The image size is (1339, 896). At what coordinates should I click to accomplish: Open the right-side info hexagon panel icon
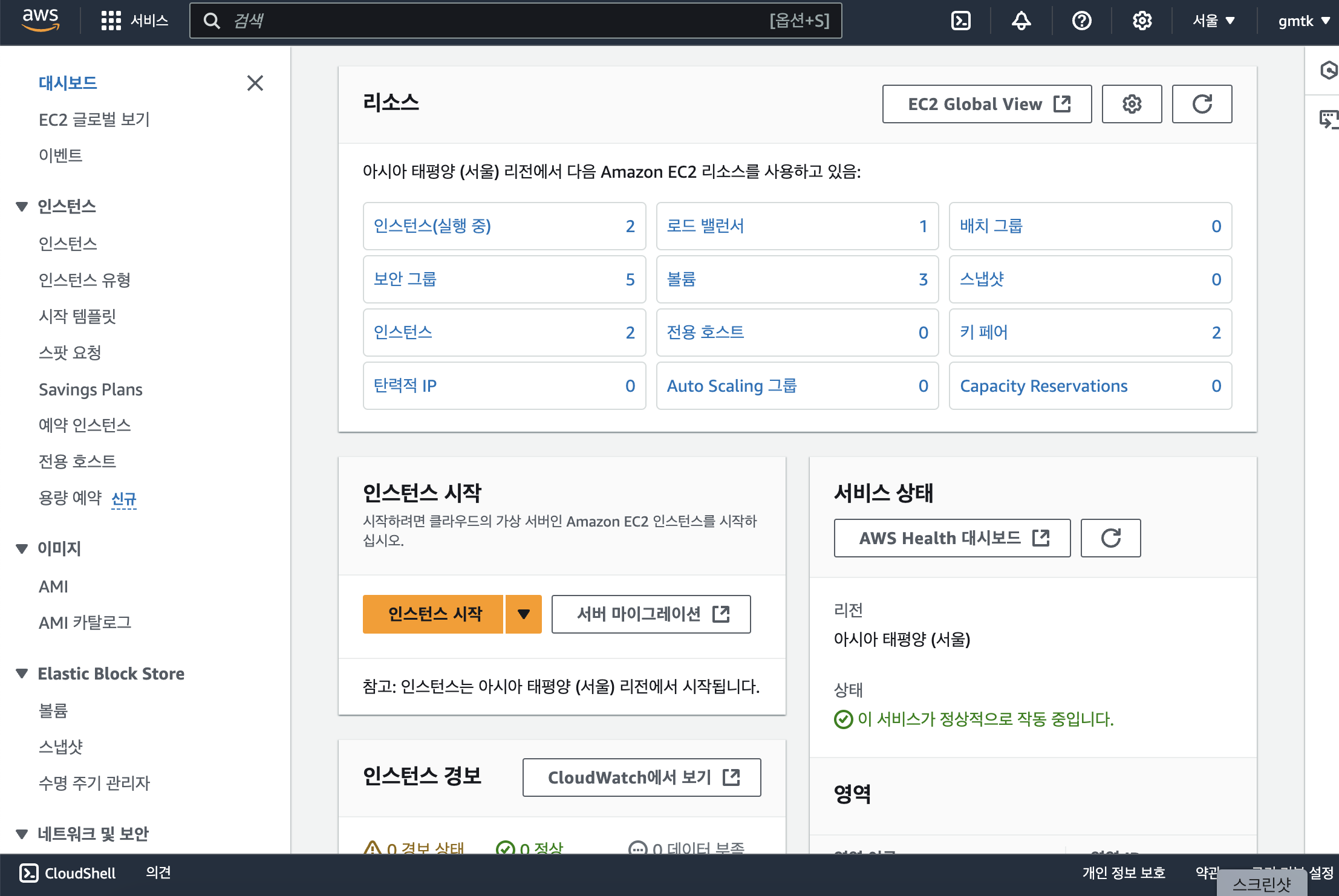tap(1328, 70)
